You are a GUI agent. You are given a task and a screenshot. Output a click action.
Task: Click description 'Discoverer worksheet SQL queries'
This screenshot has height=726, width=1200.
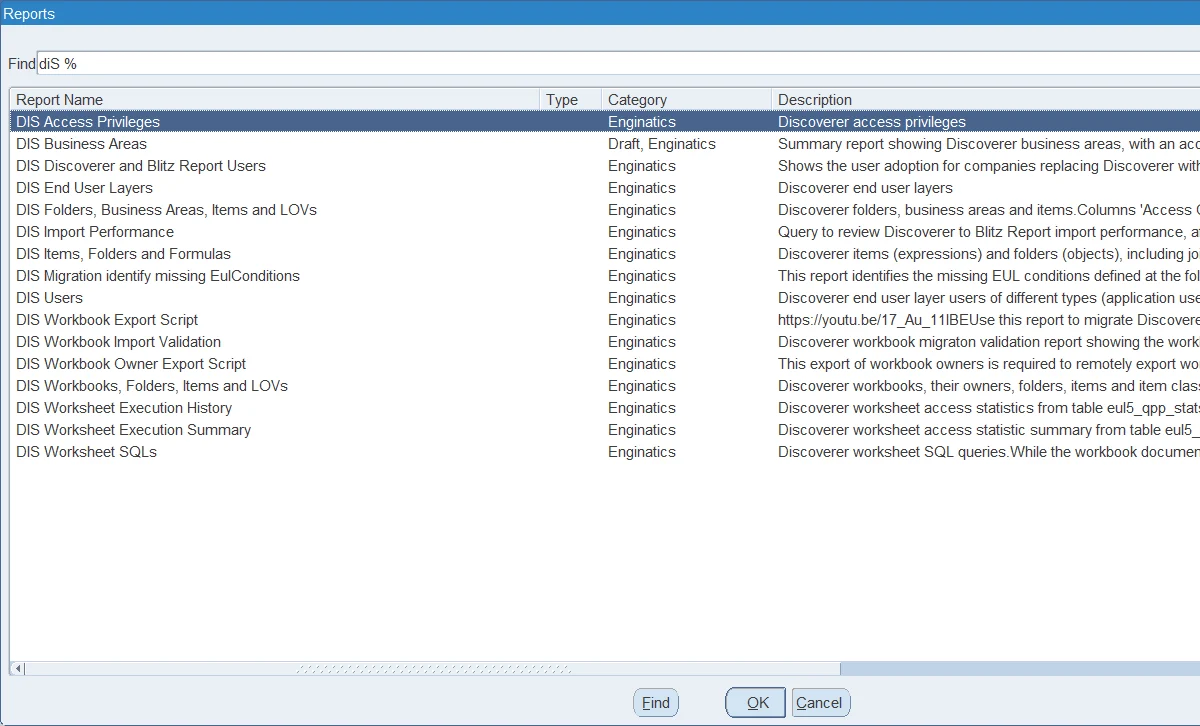coord(989,452)
